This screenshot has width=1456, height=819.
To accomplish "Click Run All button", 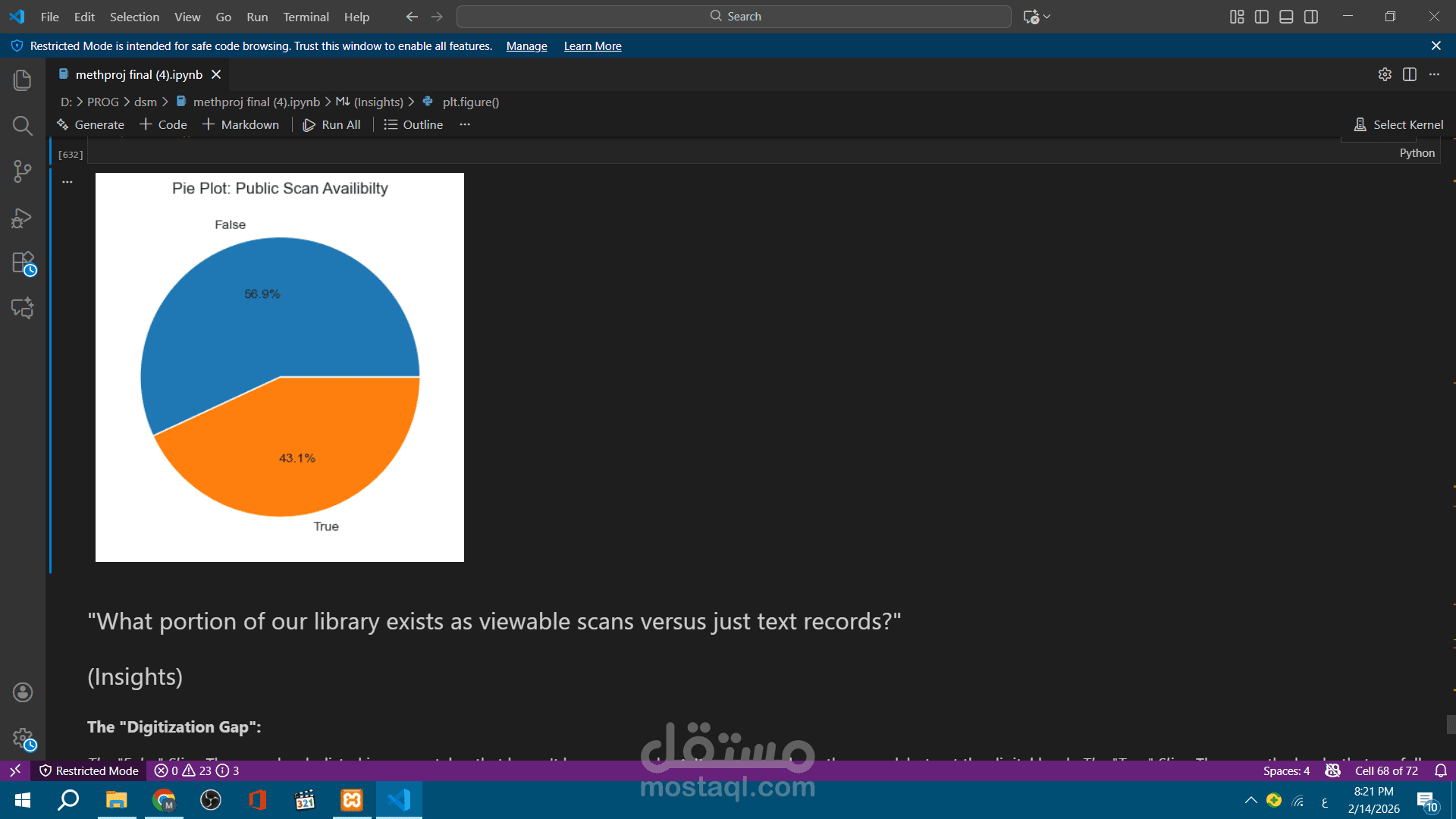I will click(x=332, y=124).
